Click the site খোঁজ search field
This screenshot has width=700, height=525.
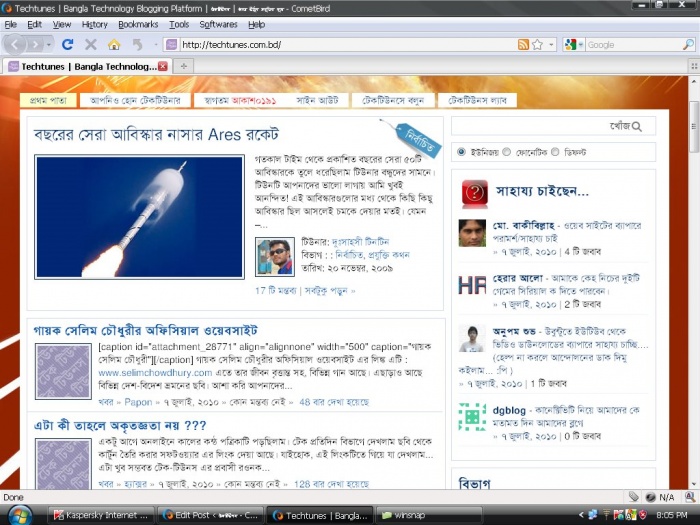(x=553, y=126)
